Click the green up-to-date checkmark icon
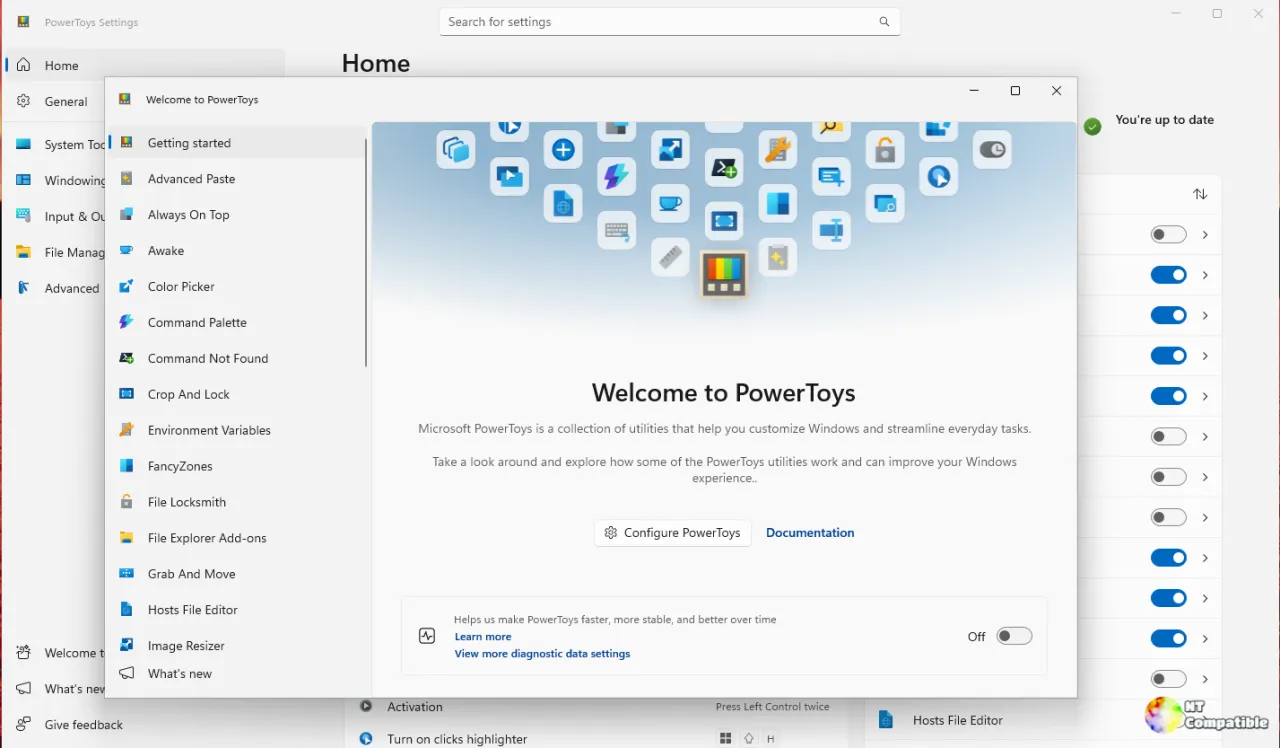The image size is (1280, 748). pos(1093,127)
